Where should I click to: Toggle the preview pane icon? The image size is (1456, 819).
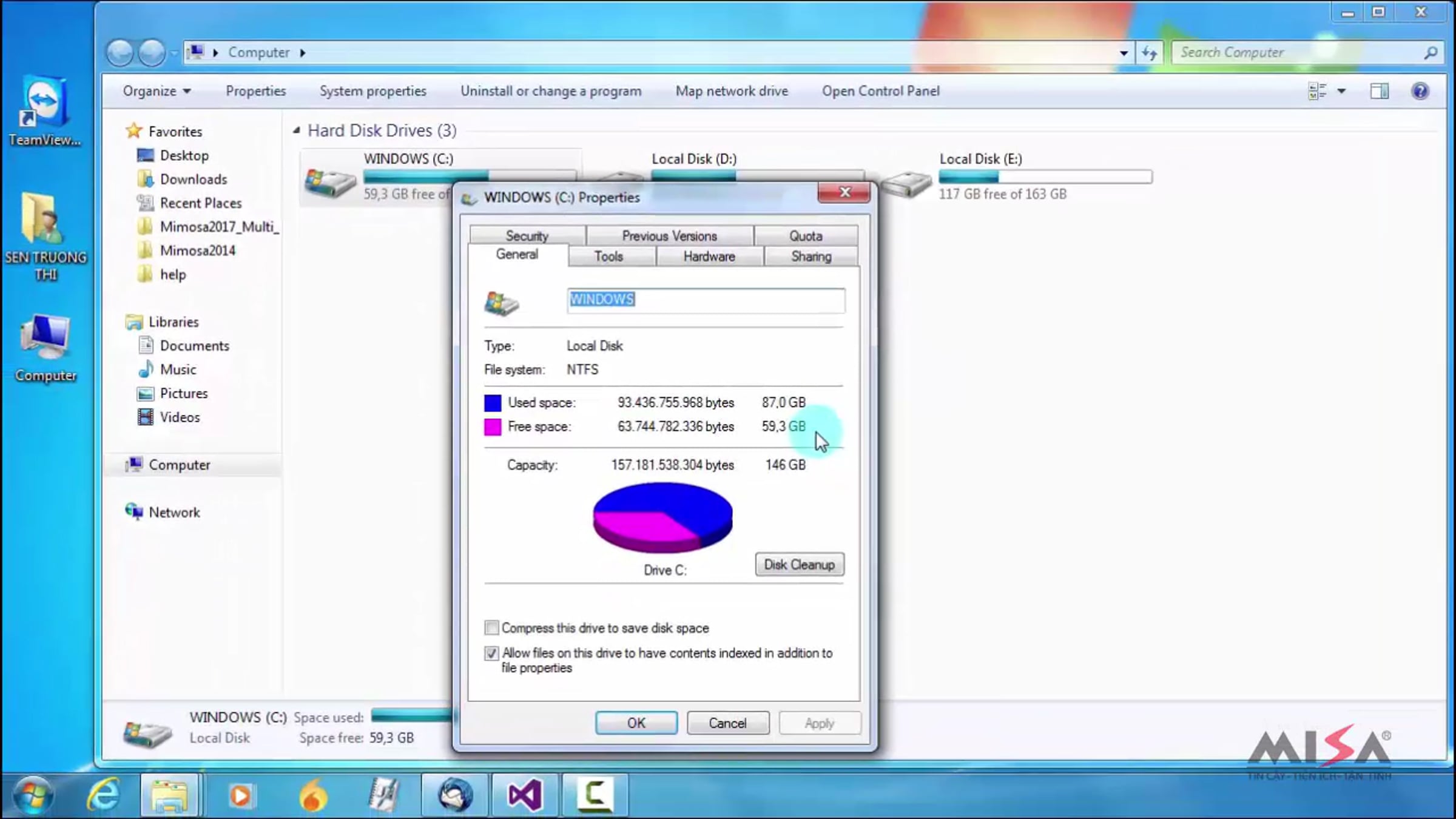1379,91
